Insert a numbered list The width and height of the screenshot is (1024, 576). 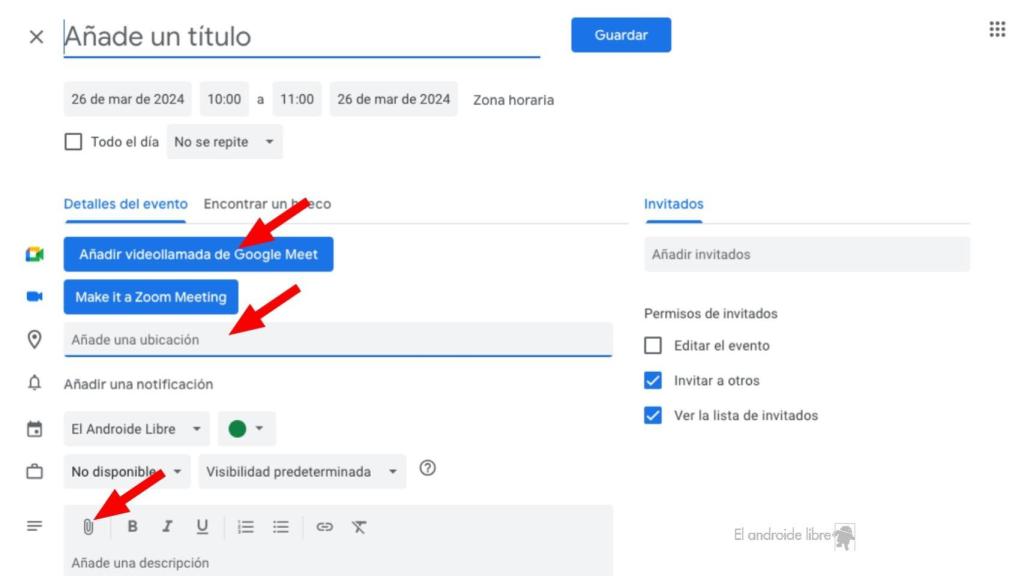click(x=246, y=526)
